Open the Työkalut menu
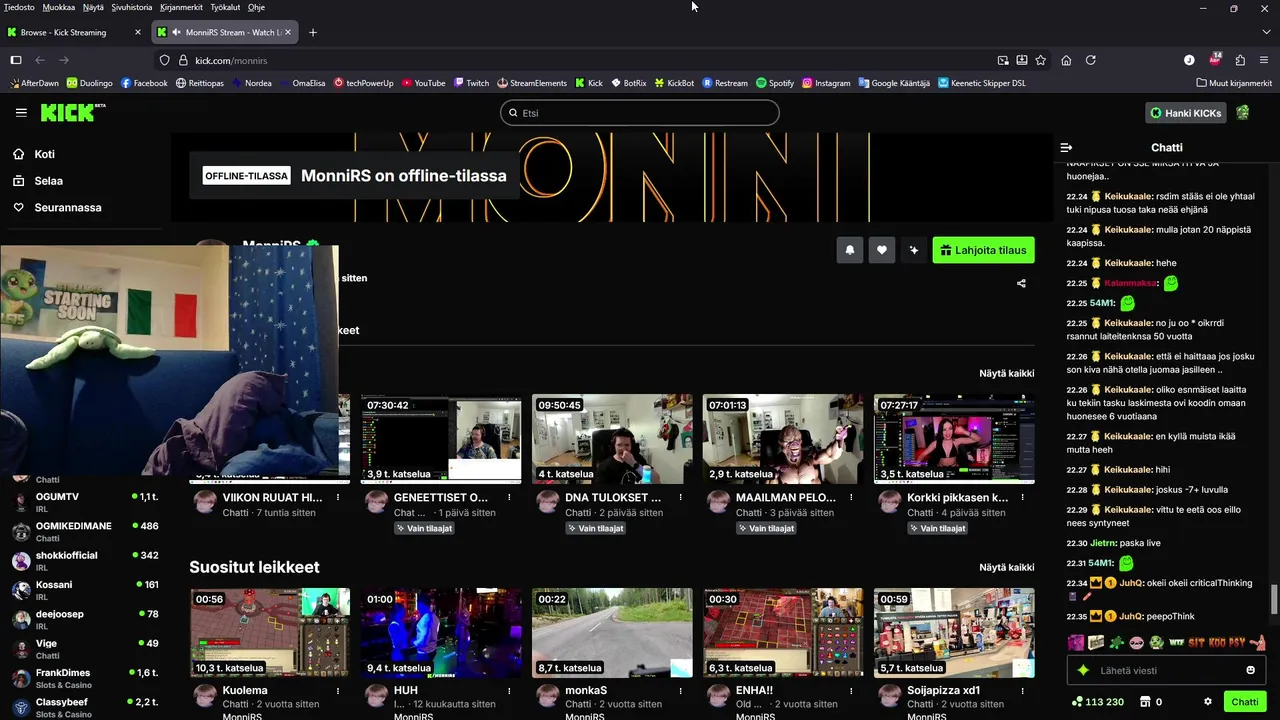Viewport: 1280px width, 720px height. click(225, 7)
